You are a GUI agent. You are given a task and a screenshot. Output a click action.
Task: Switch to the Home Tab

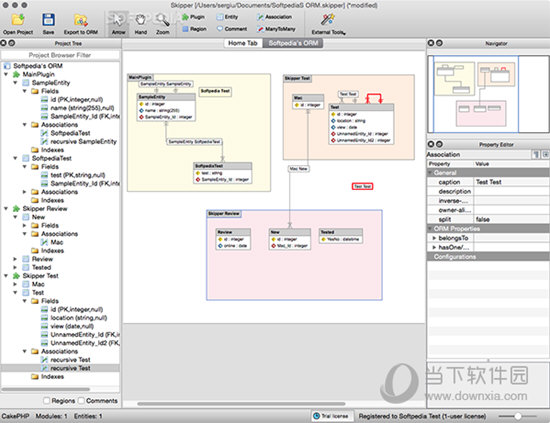coord(243,43)
